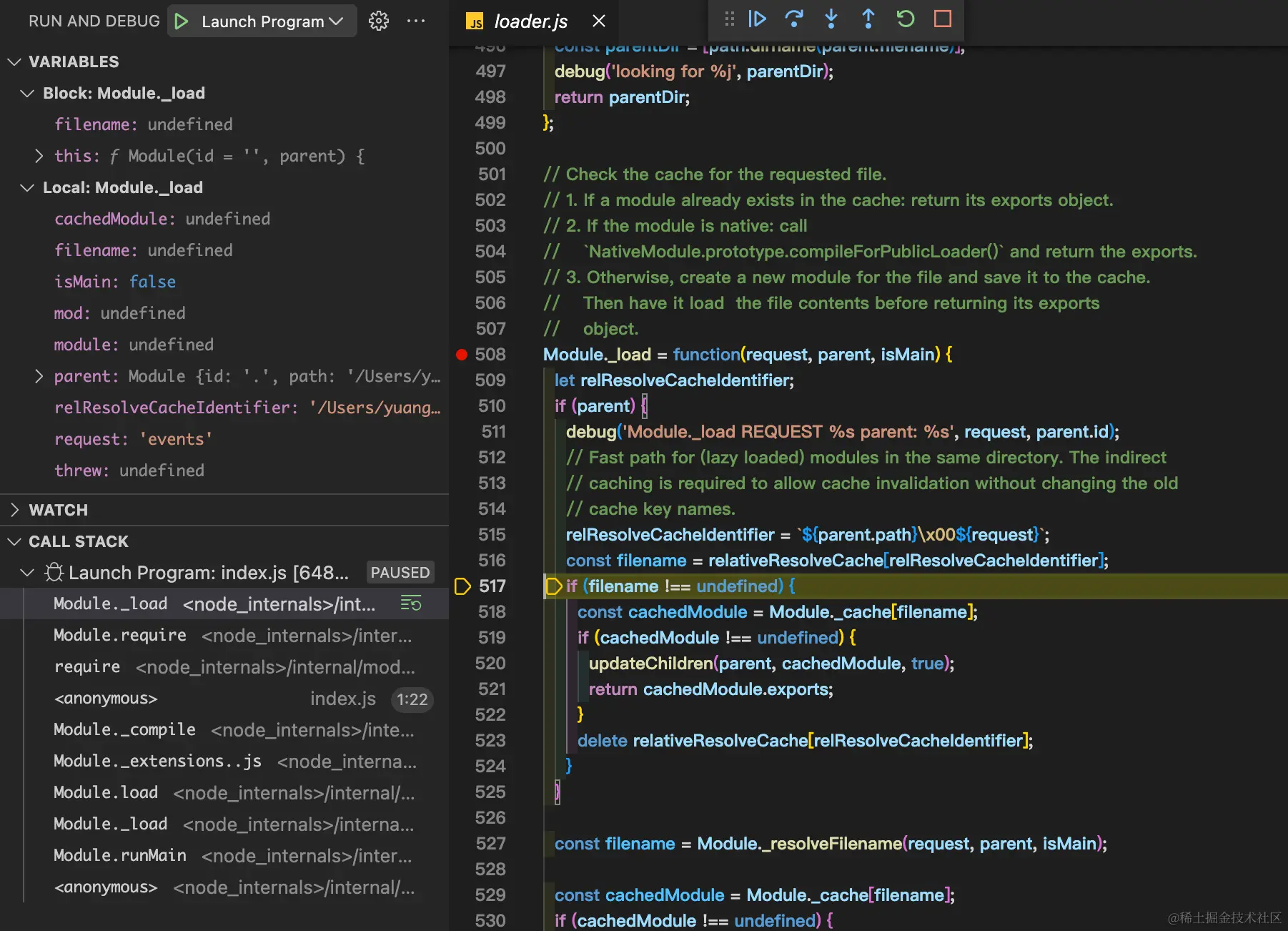The image size is (1288, 931).
Task: Select the Module._extensions..js stack frame
Action: (x=224, y=762)
